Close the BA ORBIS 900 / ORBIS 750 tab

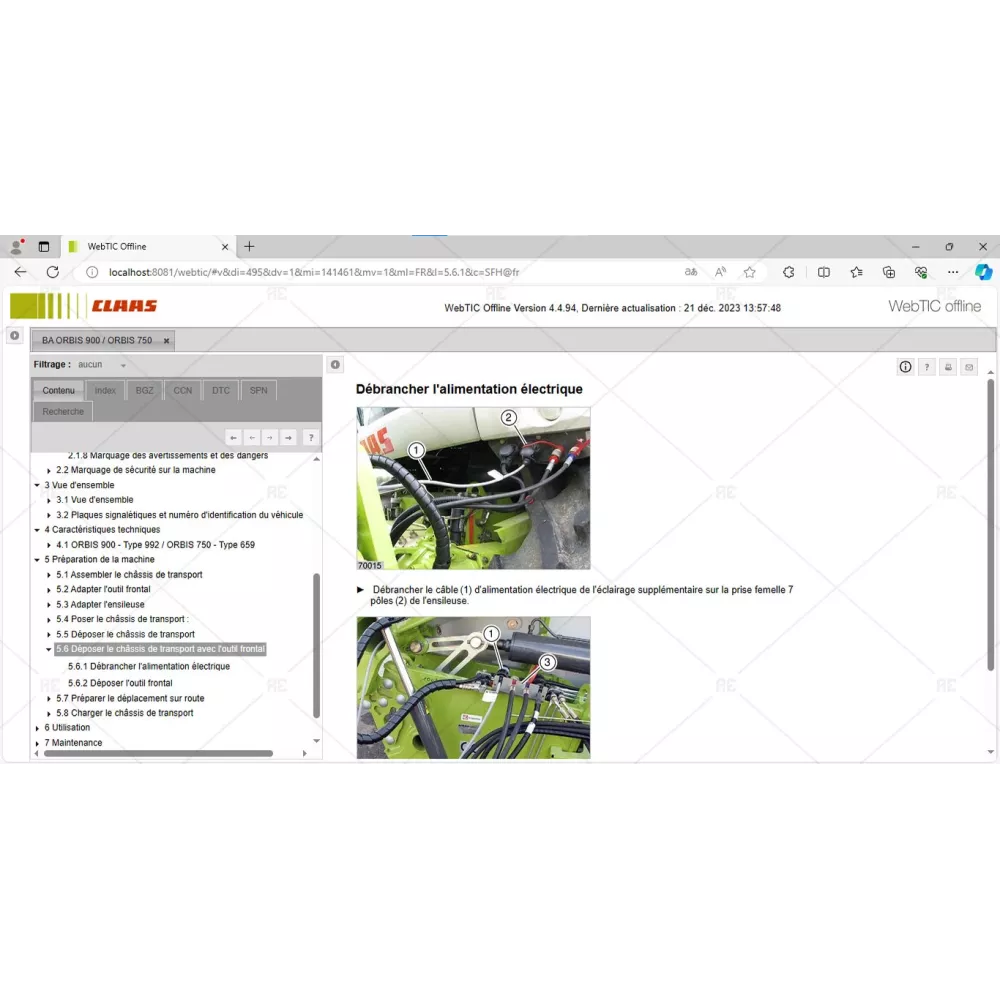tap(167, 341)
